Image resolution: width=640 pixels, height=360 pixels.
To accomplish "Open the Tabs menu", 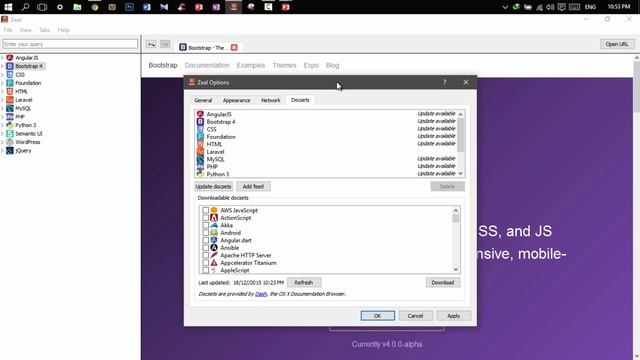I will point(44,30).
